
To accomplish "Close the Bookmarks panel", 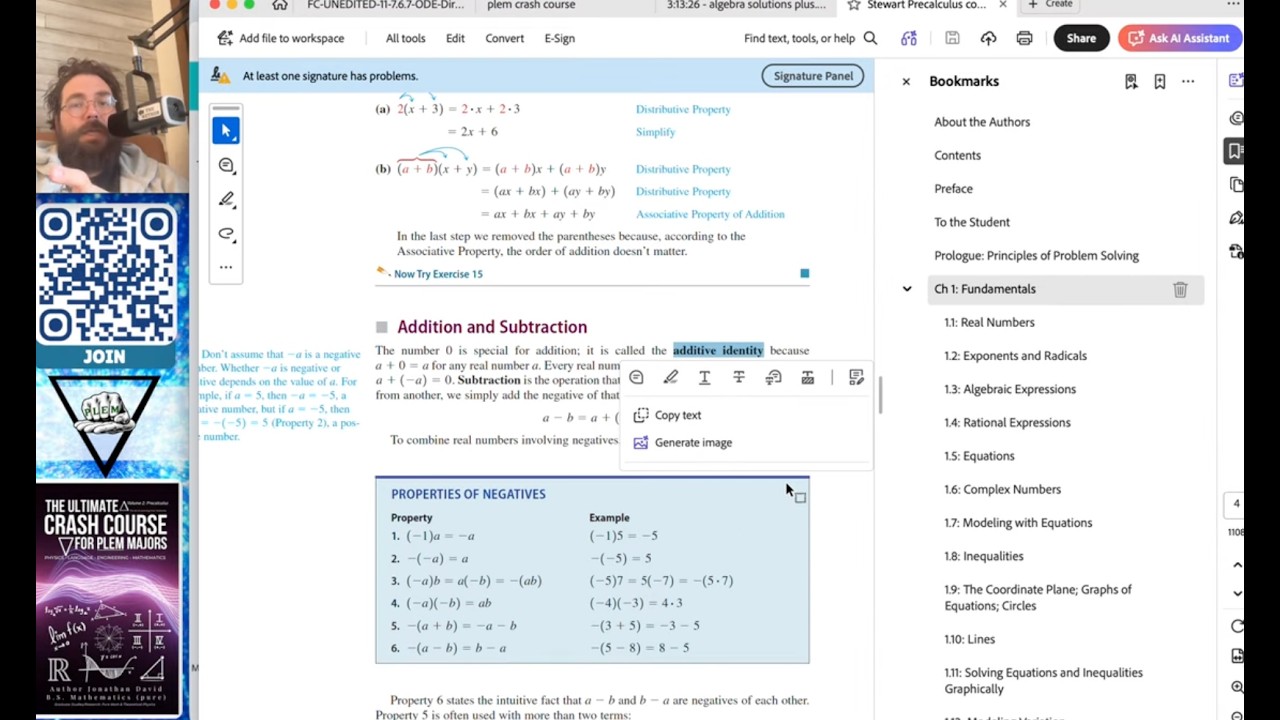I will 906,82.
